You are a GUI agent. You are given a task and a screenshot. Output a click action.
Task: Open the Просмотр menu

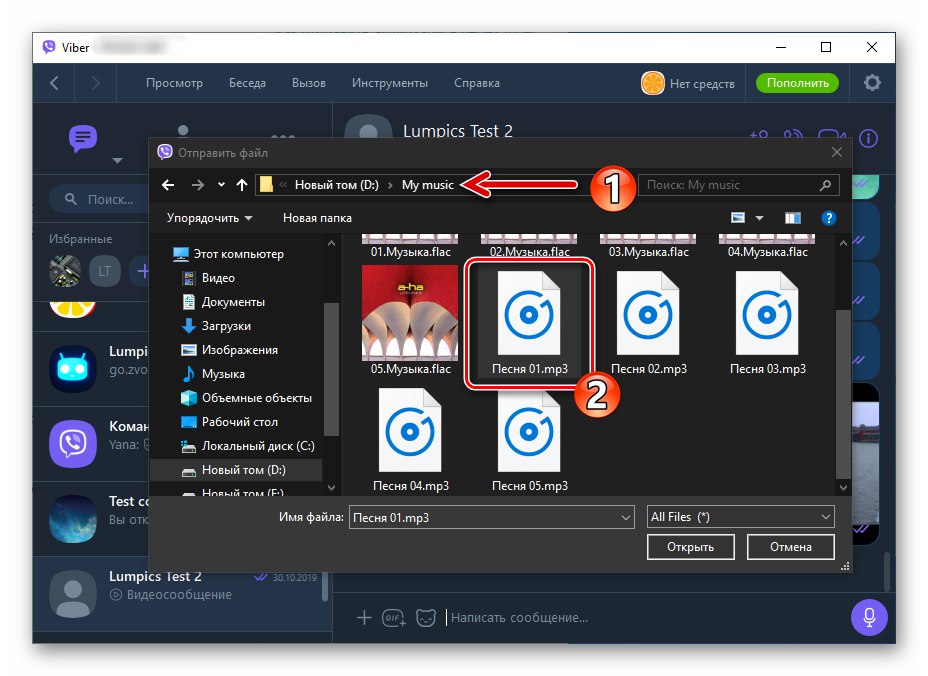[x=174, y=83]
